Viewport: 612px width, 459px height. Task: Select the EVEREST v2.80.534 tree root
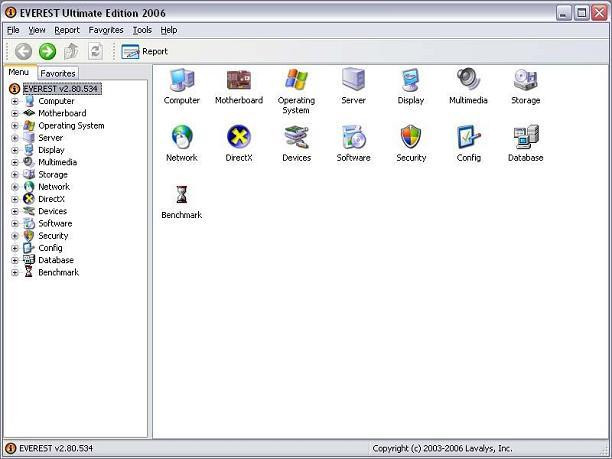(x=62, y=89)
